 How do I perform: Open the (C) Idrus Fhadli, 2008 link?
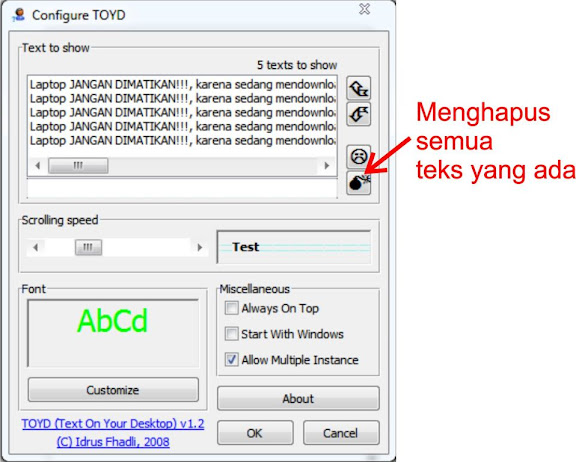(113, 441)
